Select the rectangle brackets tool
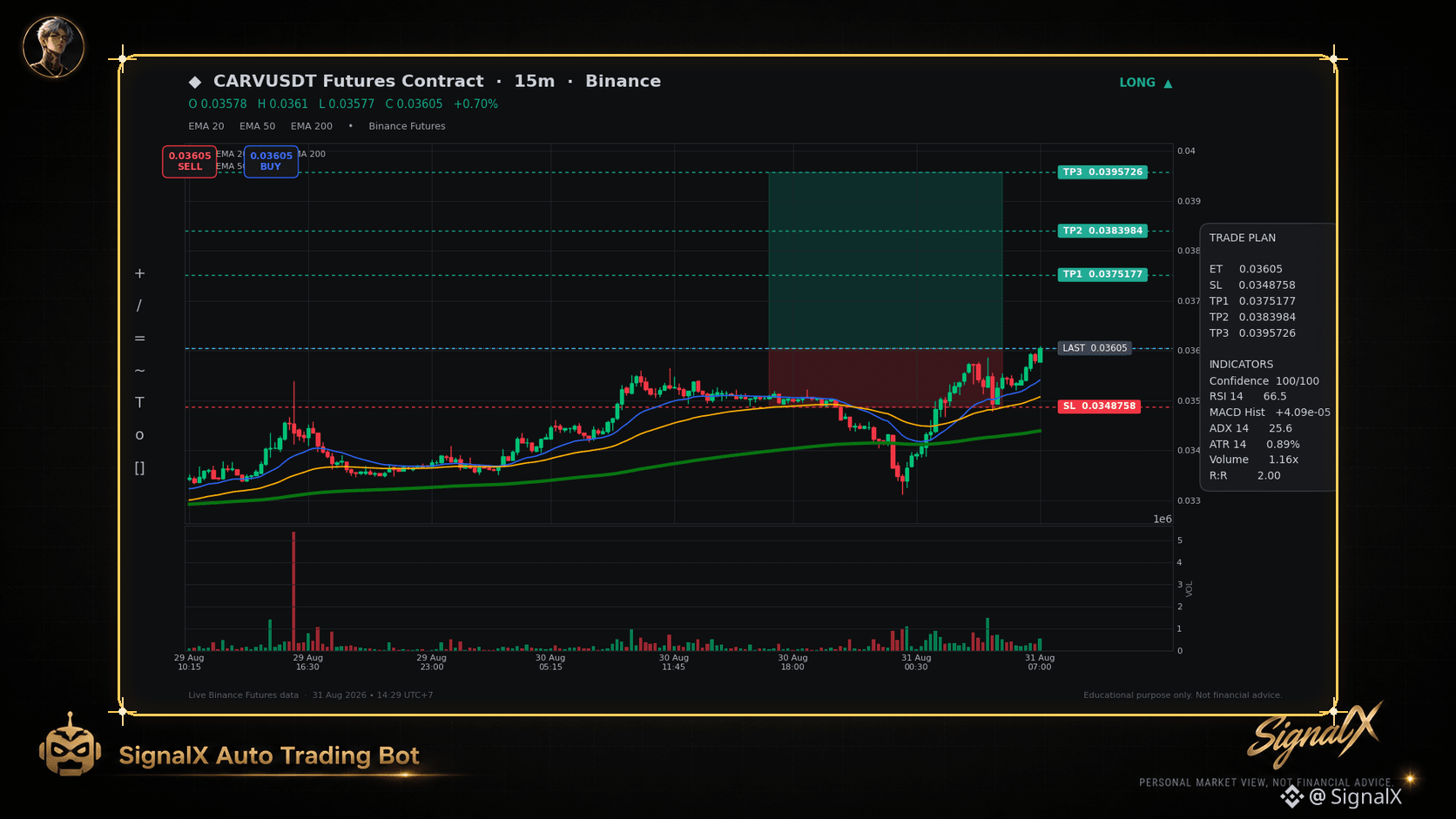The height and width of the screenshot is (819, 1456). (139, 468)
